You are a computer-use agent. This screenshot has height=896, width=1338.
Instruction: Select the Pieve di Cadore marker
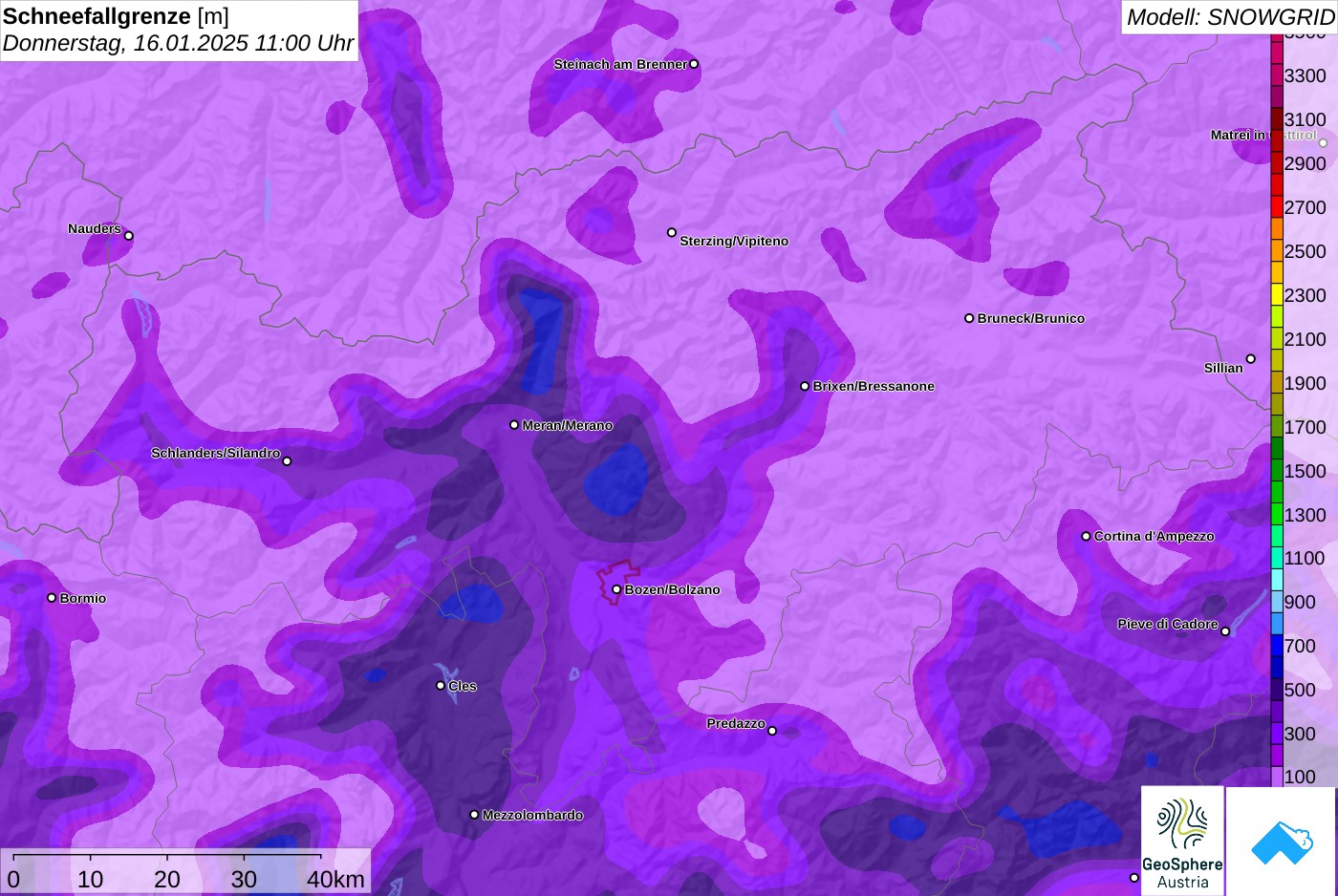point(1225,631)
